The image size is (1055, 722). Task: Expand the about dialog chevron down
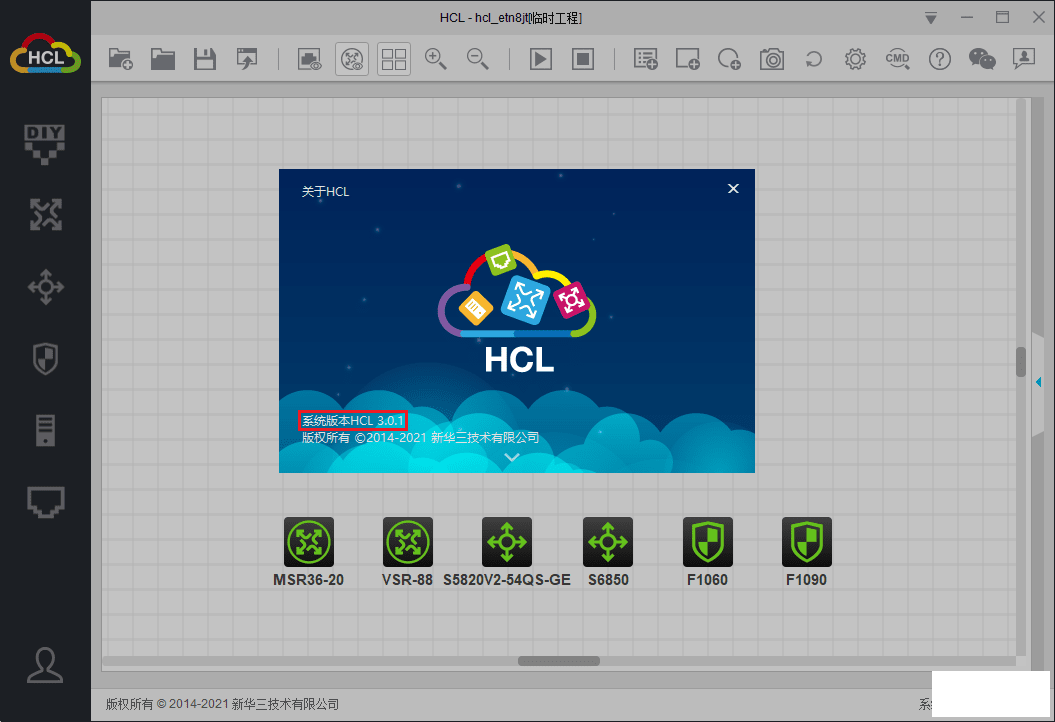[x=512, y=458]
